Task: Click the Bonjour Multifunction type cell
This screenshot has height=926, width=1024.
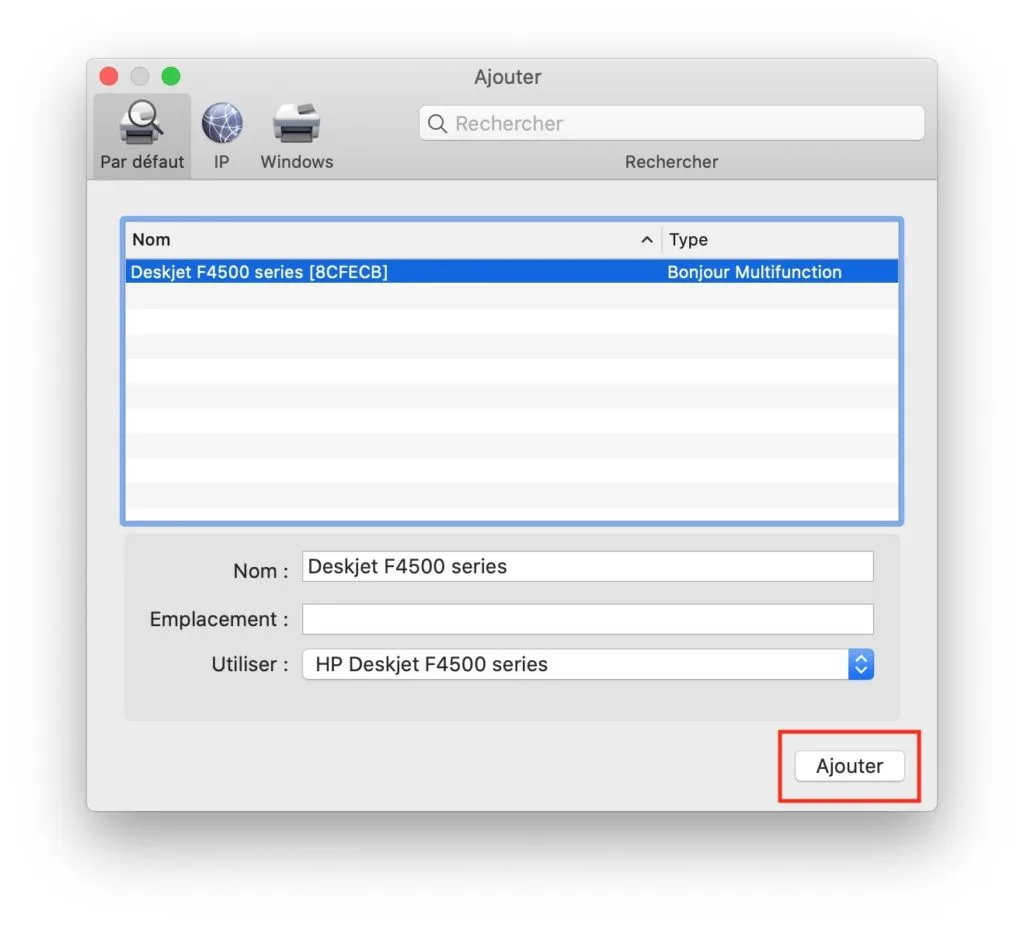Action: pyautogui.click(x=754, y=272)
